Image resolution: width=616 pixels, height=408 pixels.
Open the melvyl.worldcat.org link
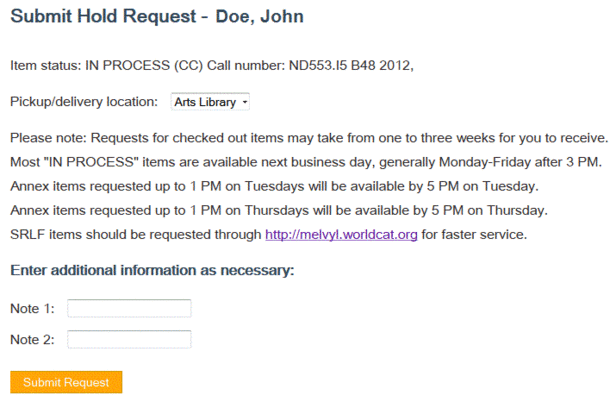(341, 235)
